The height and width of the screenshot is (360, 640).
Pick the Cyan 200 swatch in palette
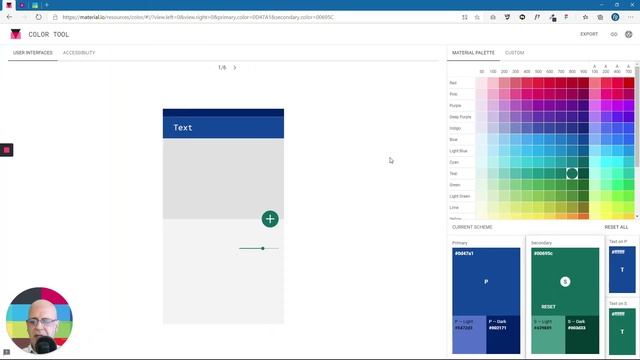(x=504, y=162)
